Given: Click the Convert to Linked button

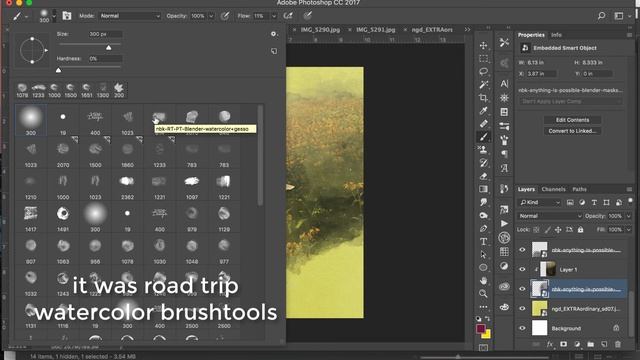Looking at the screenshot, I should [572, 131].
